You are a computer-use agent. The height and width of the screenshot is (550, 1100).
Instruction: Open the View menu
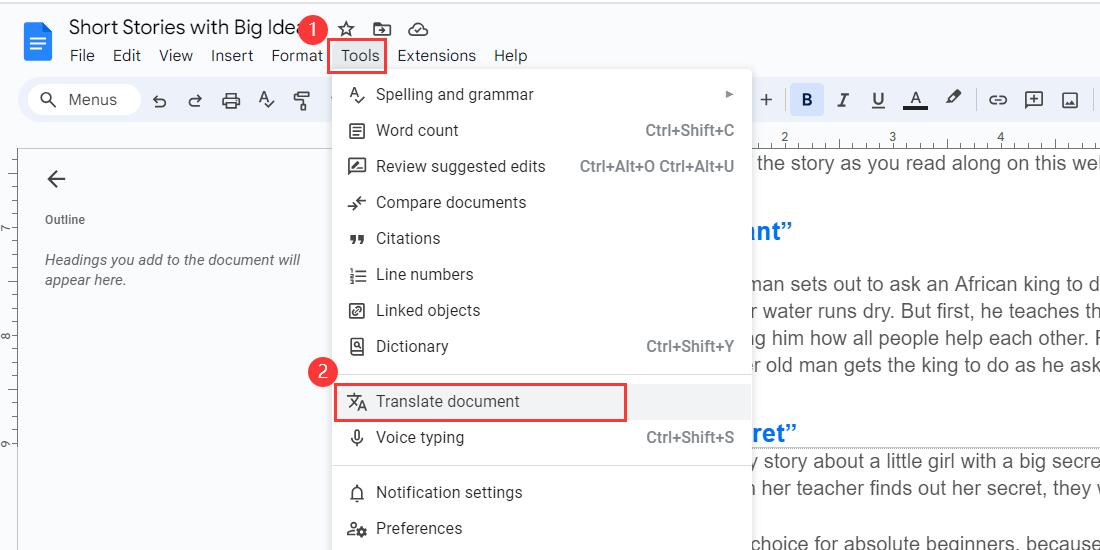coord(175,56)
